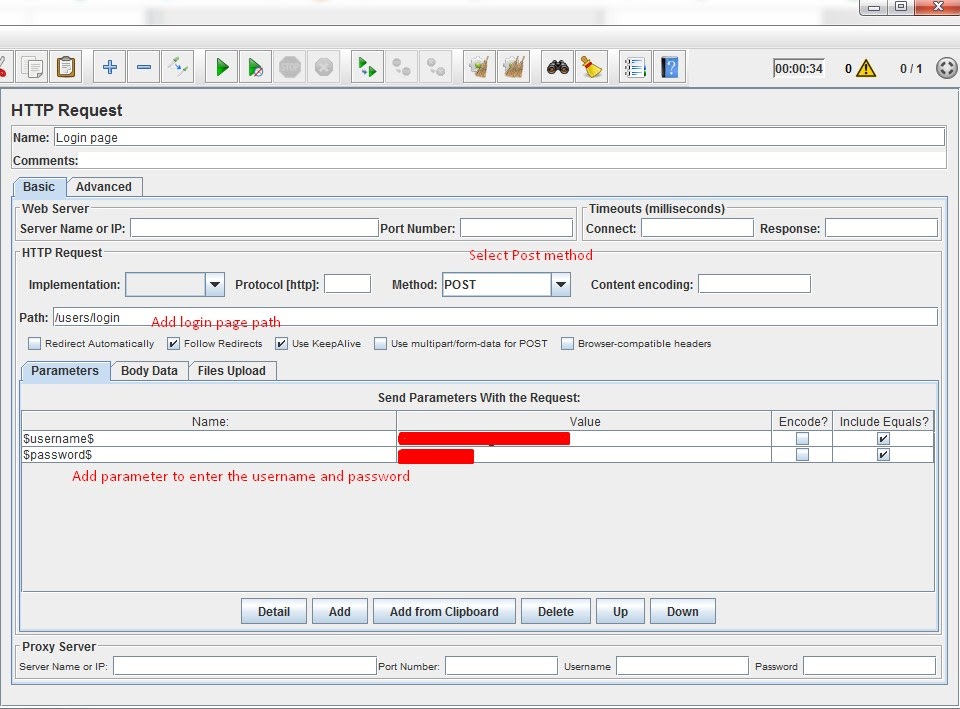Click the Comments input field
Screen dimensions: 960x709
coord(512,160)
